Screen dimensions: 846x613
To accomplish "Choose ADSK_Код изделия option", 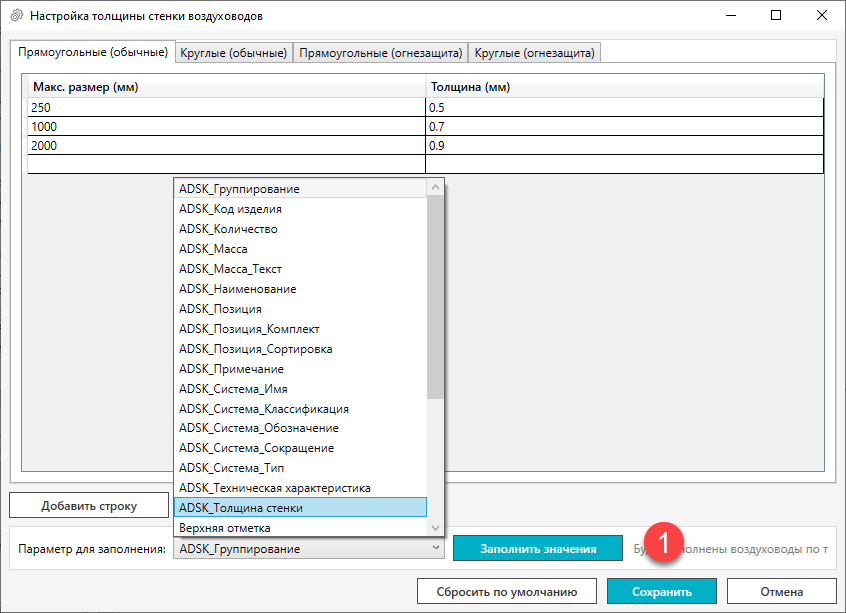I will [301, 209].
